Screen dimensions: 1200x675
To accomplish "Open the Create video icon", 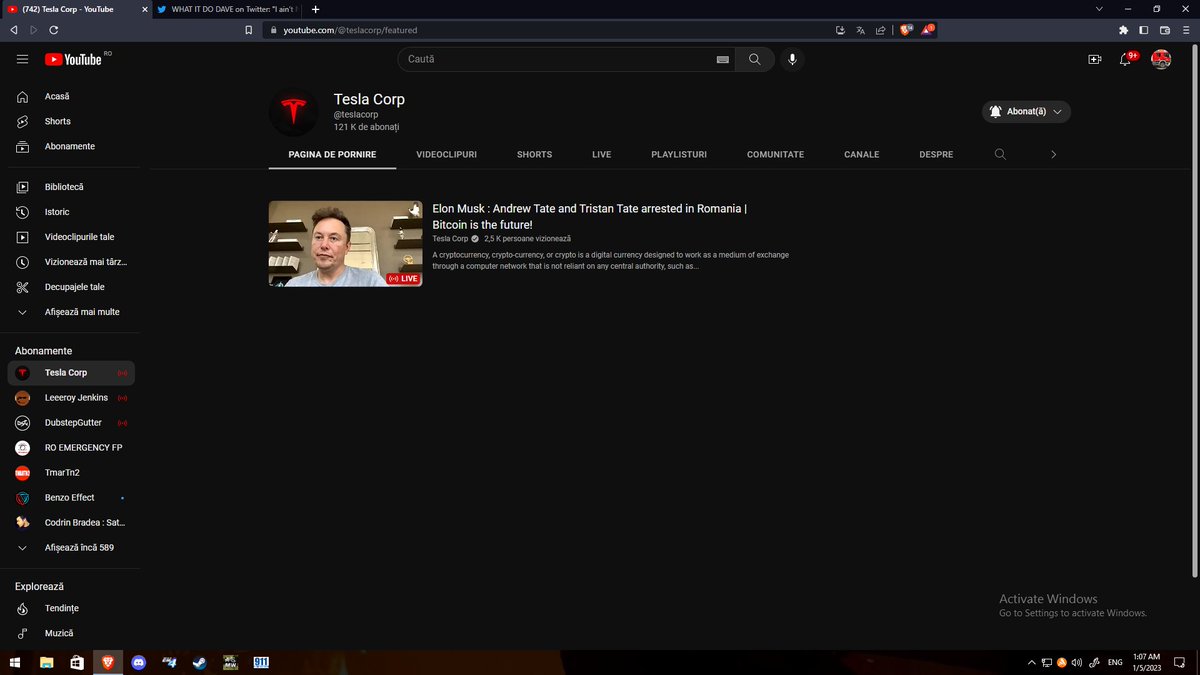I will click(x=1095, y=59).
